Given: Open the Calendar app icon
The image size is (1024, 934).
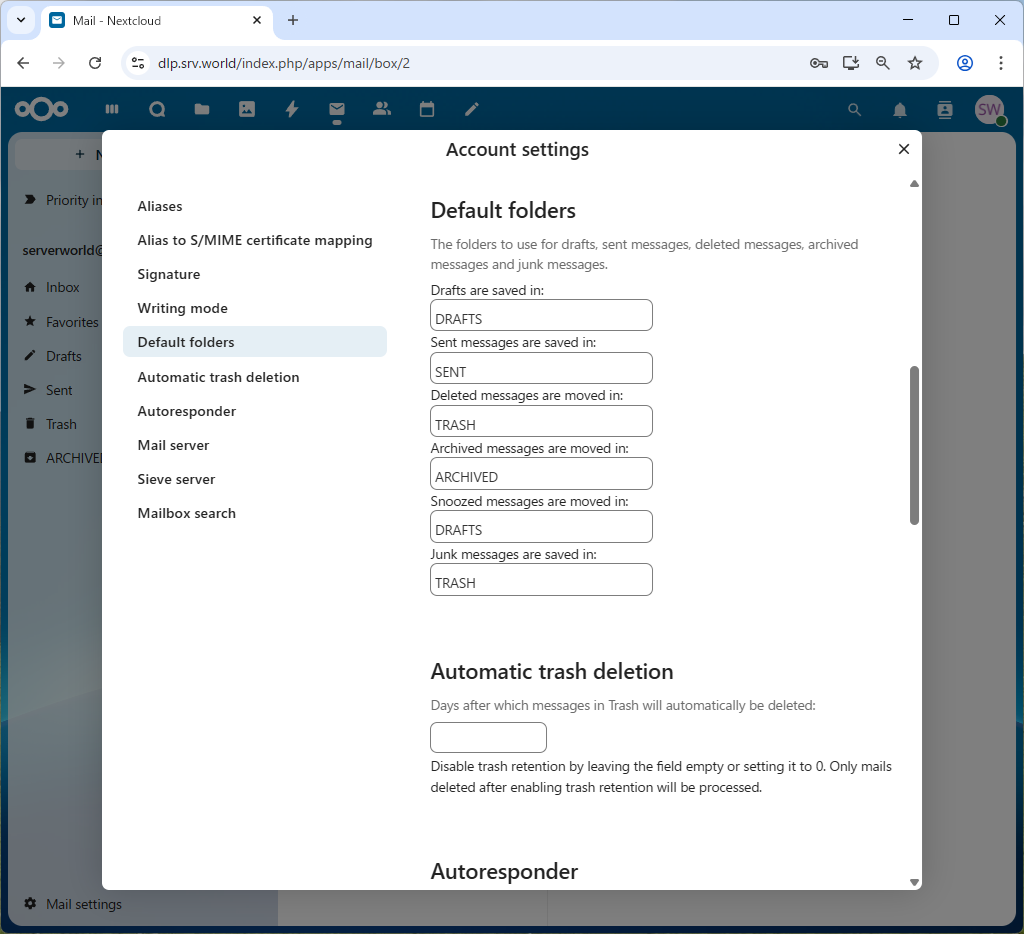Looking at the screenshot, I should [x=426, y=109].
